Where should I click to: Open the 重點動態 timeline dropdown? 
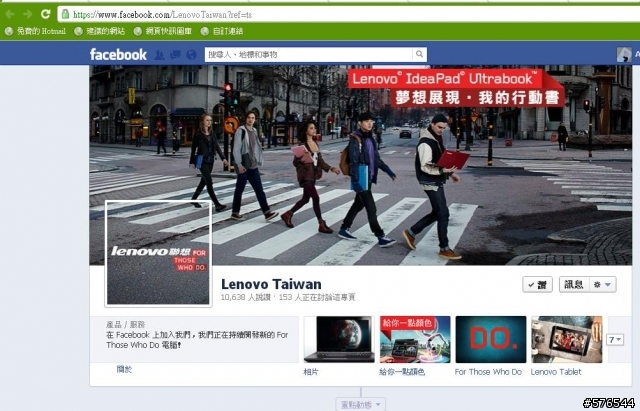pos(360,404)
